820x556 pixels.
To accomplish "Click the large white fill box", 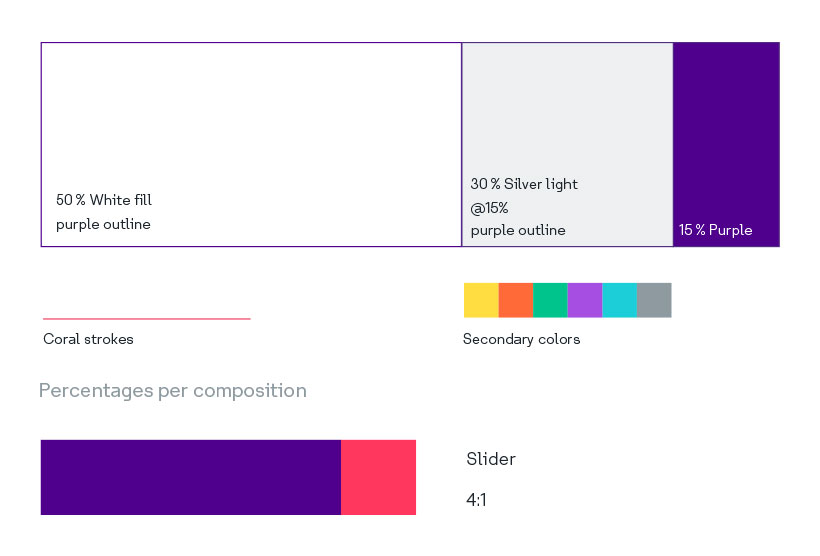I will point(250,120).
